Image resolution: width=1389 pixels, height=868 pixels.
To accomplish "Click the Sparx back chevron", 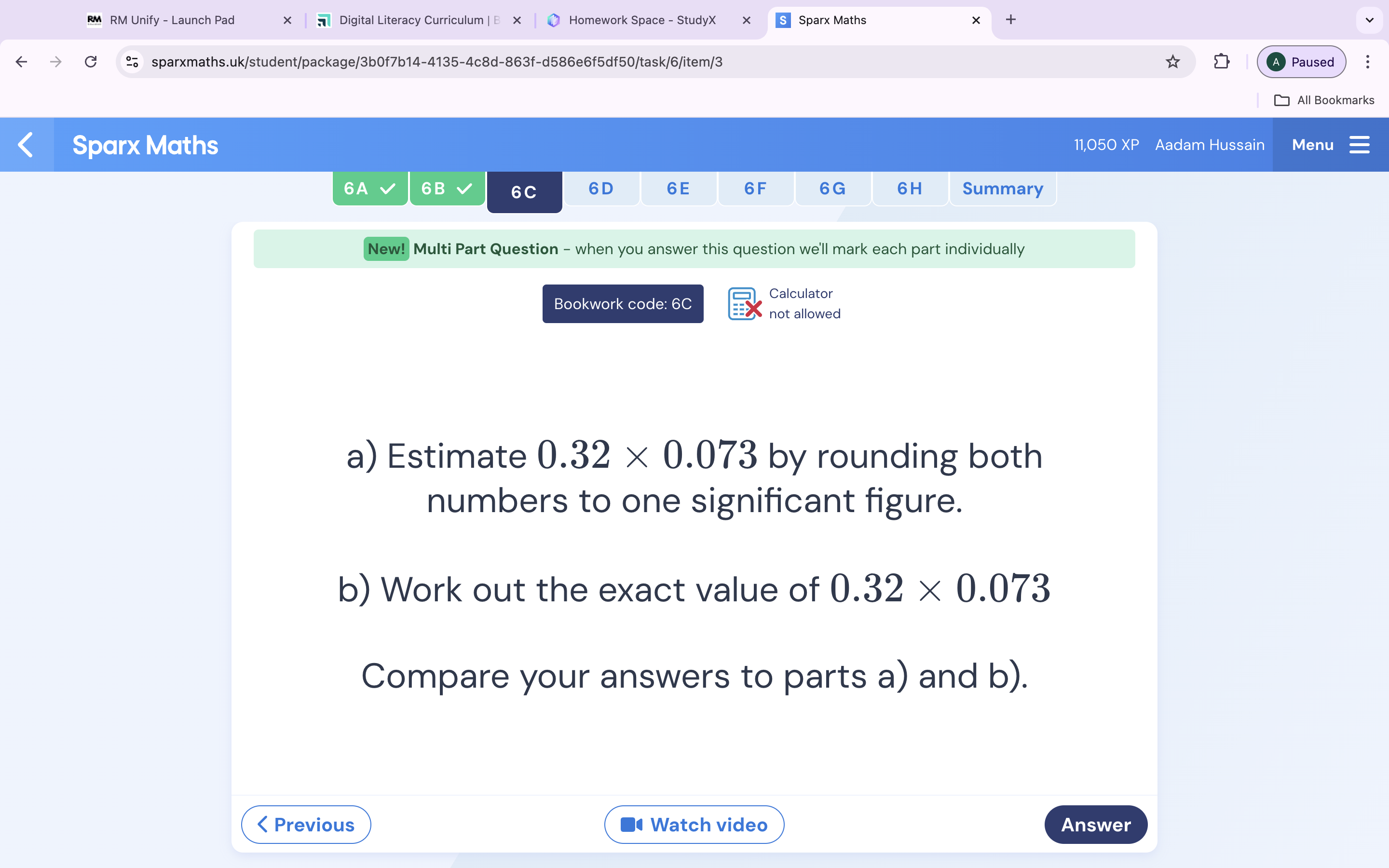I will click(x=27, y=145).
